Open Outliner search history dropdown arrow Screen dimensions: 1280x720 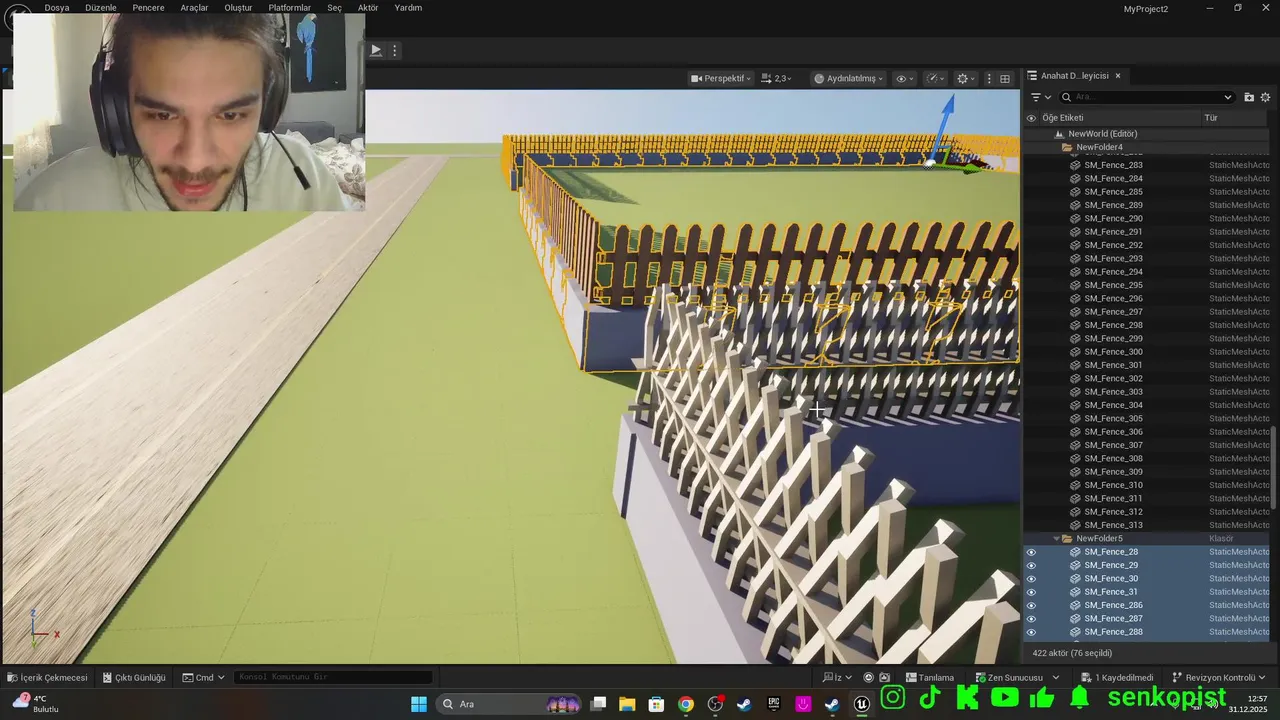click(1228, 97)
